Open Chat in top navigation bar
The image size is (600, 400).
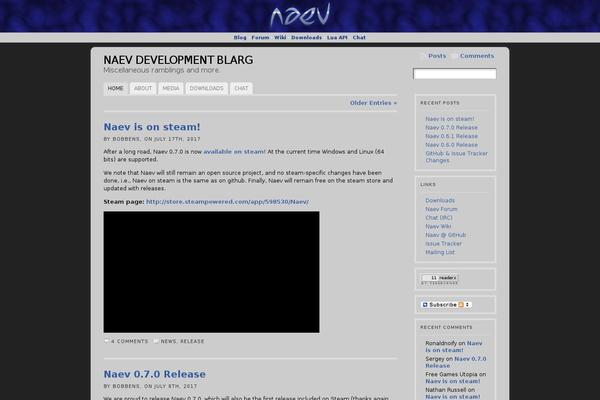pyautogui.click(x=359, y=38)
